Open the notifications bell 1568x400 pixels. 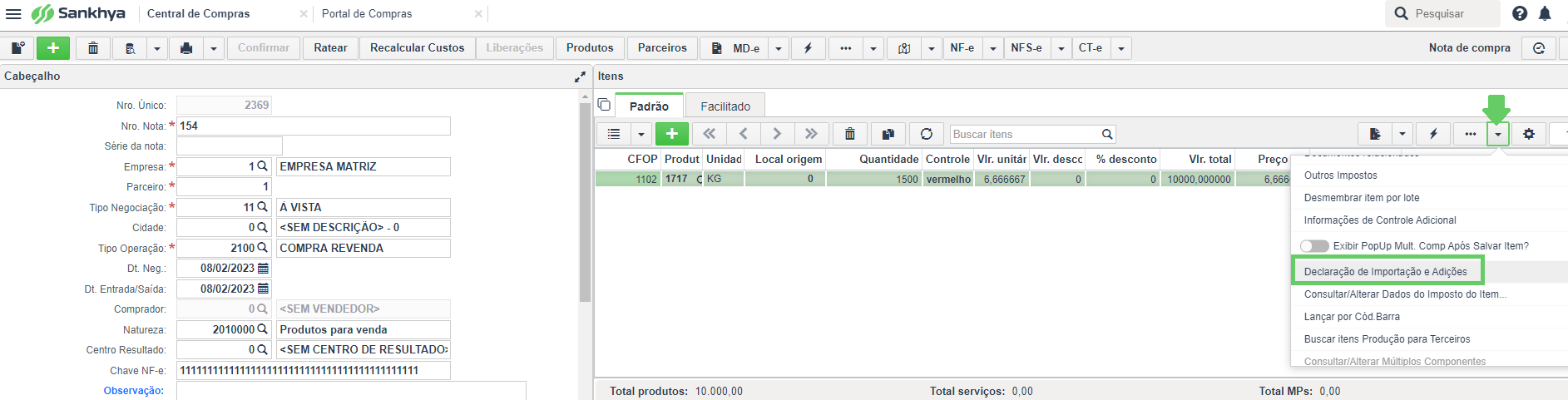click(1545, 13)
